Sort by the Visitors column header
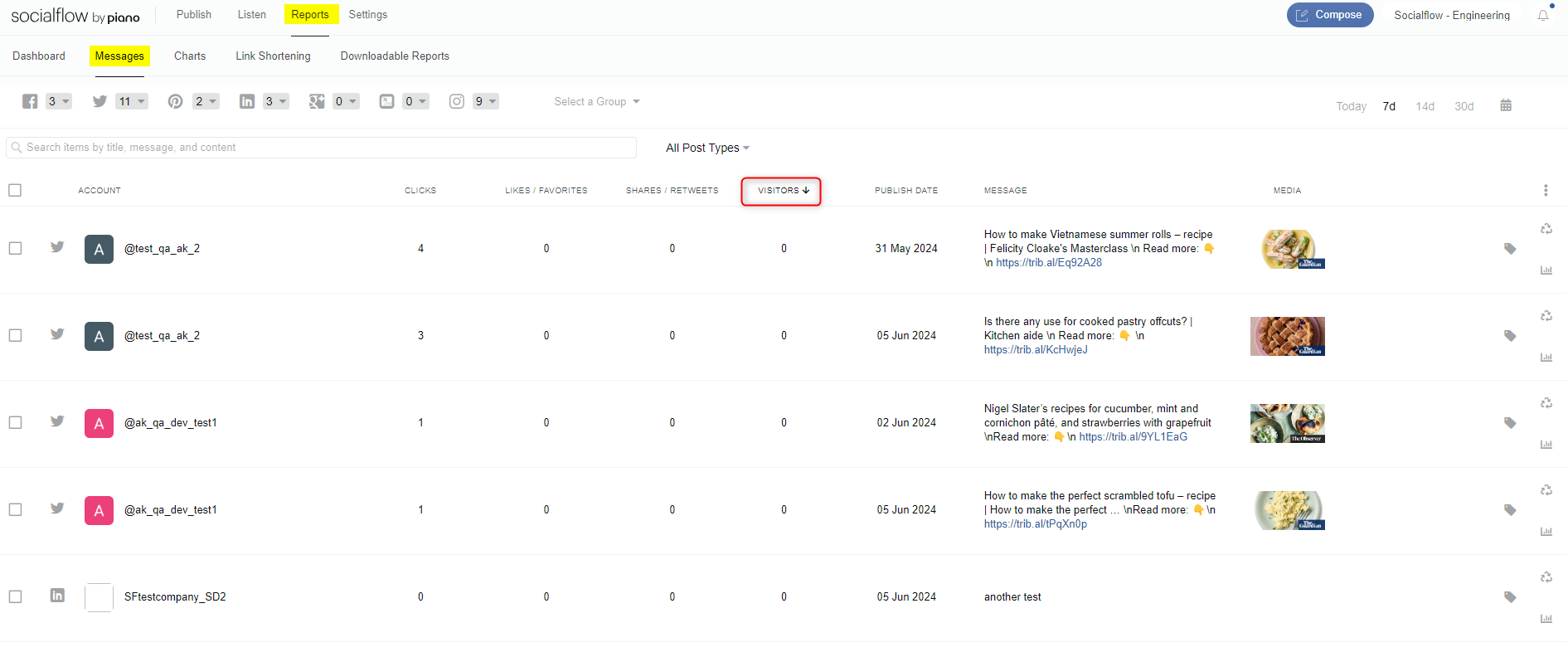This screenshot has height=652, width=1568. click(x=783, y=190)
